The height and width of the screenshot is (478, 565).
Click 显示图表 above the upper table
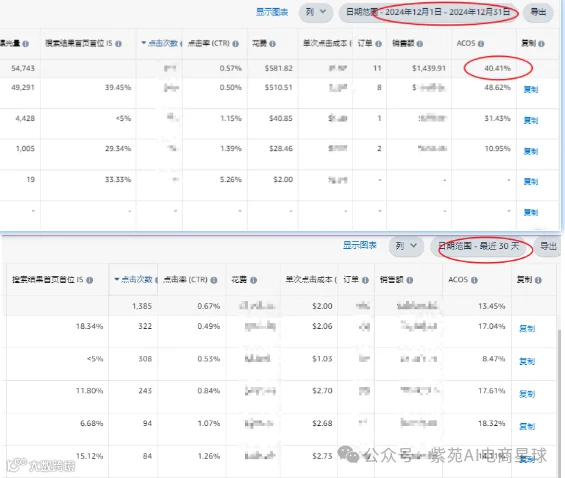[x=272, y=12]
